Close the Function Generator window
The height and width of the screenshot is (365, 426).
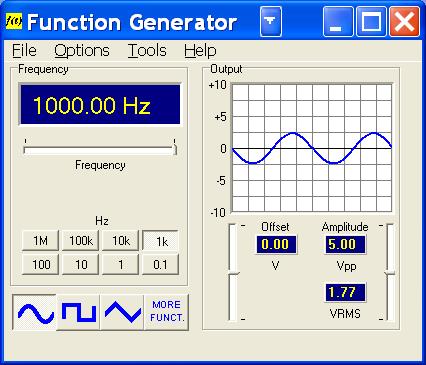[x=404, y=22]
